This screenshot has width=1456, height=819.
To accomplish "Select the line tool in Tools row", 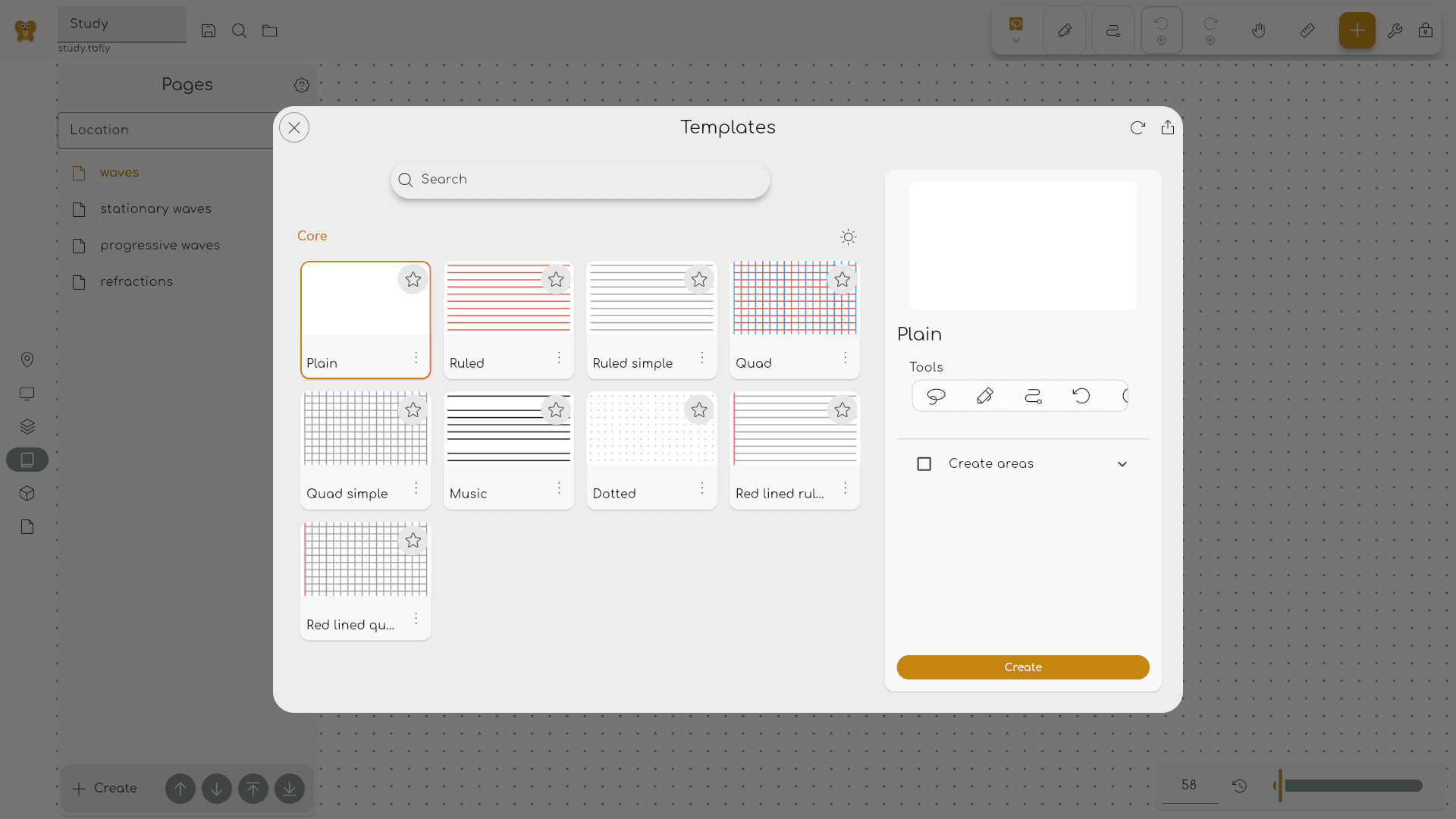I will click(x=1033, y=396).
